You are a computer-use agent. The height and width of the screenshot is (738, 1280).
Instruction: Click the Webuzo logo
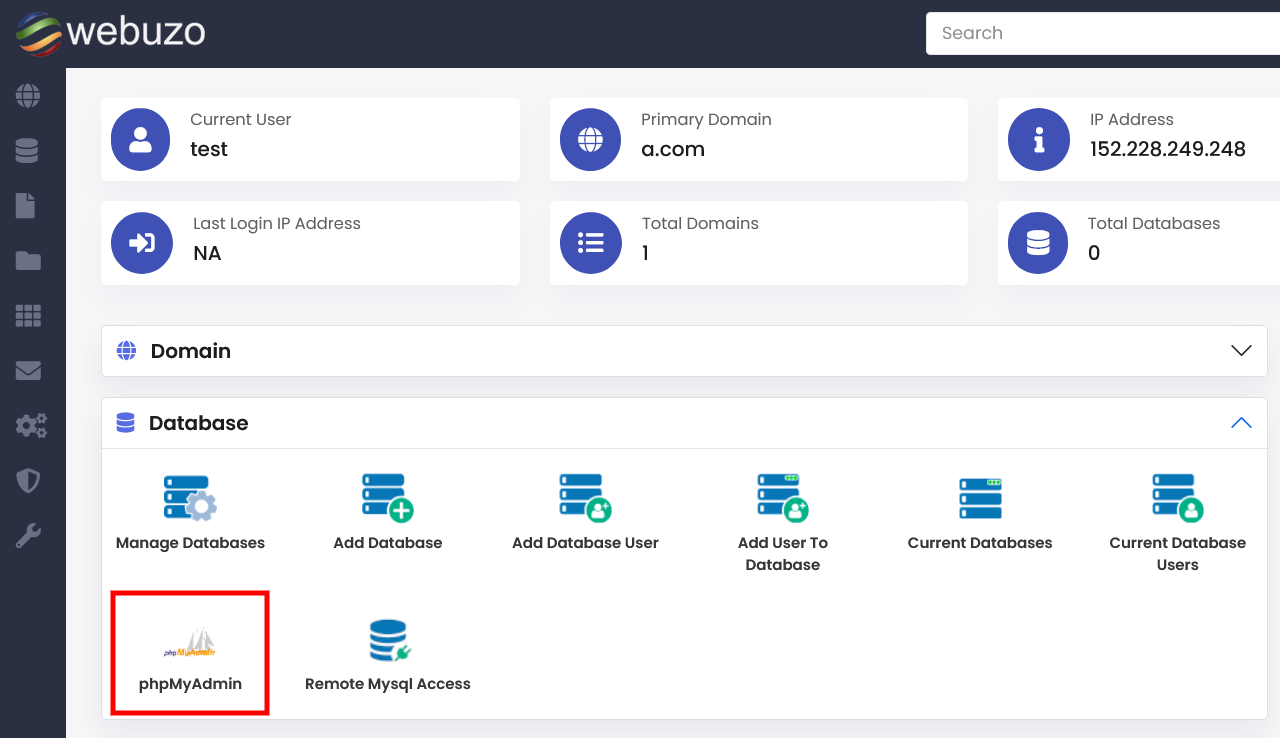110,33
